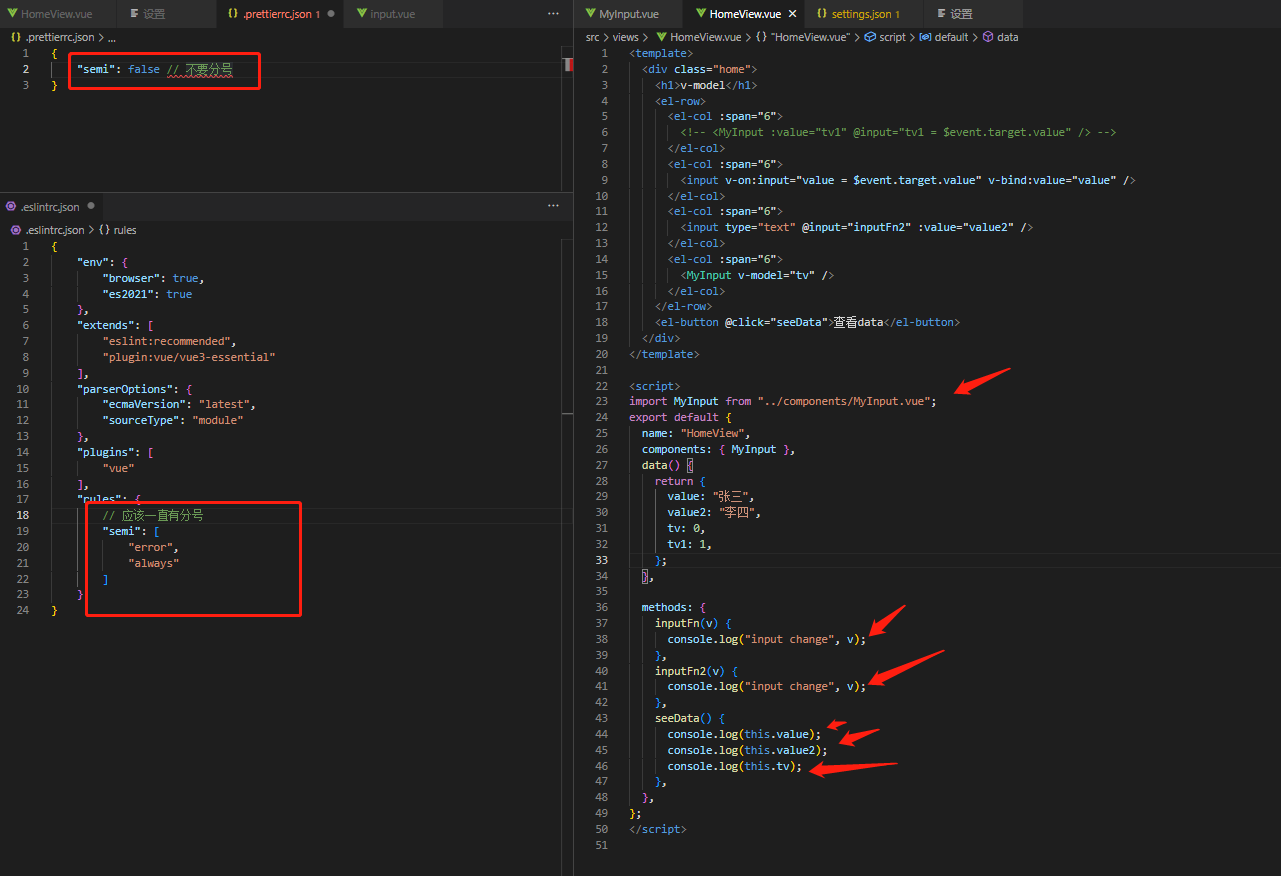Image resolution: width=1281 pixels, height=876 pixels.
Task: Click line number 18 in .eslintrc.json gutter
Action: pos(23,515)
